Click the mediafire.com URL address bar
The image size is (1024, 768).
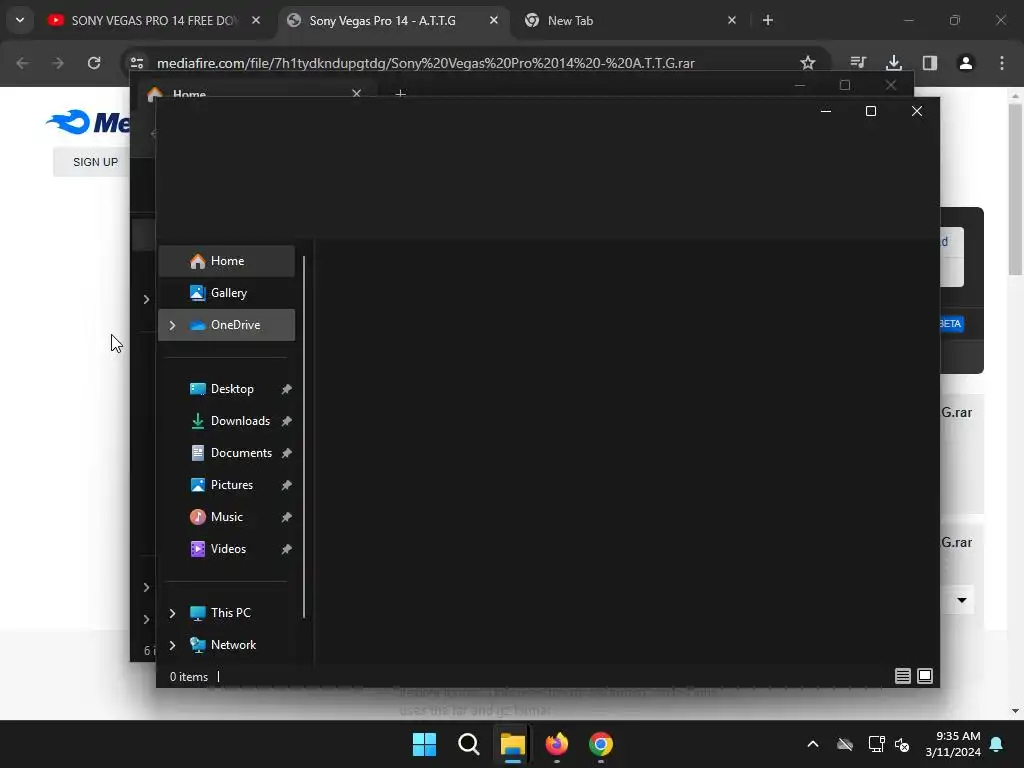(426, 63)
